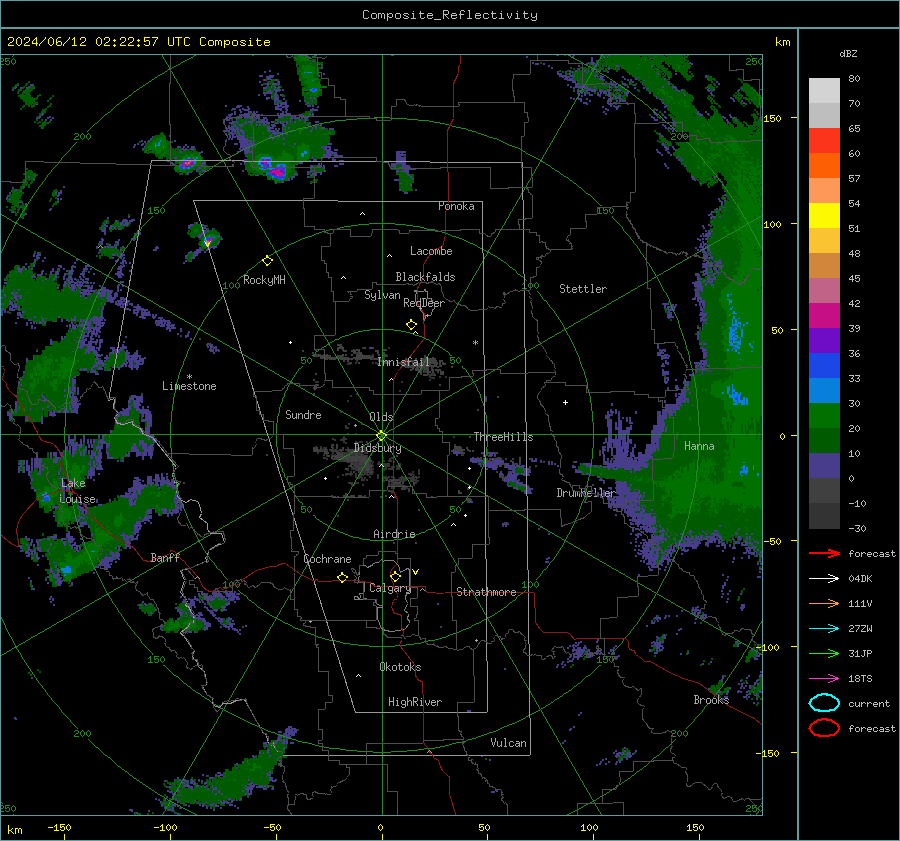Click the 0 dBZ purple color swatch
The width and height of the screenshot is (900, 841).
[824, 465]
